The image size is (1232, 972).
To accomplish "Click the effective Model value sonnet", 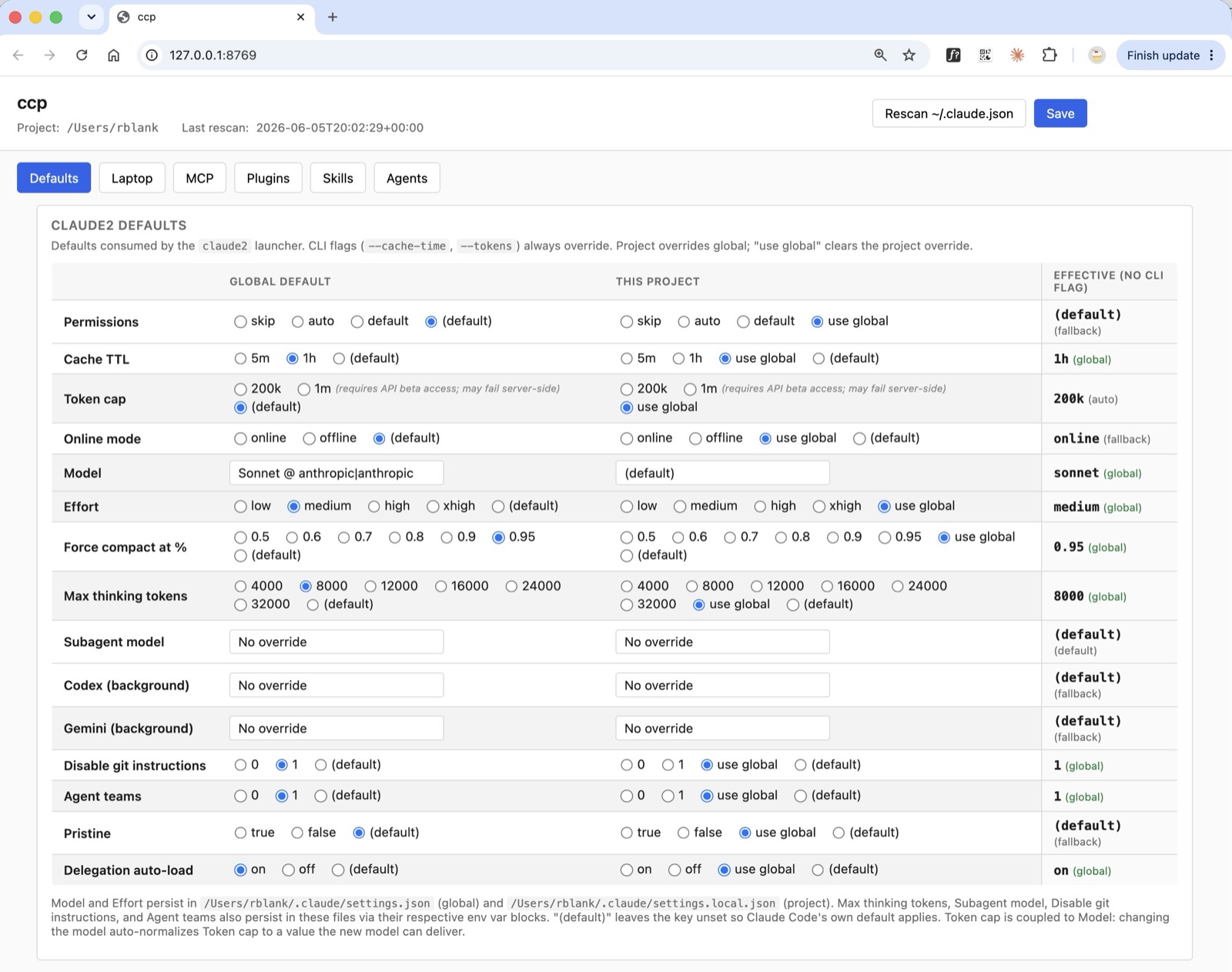I will click(x=1076, y=473).
